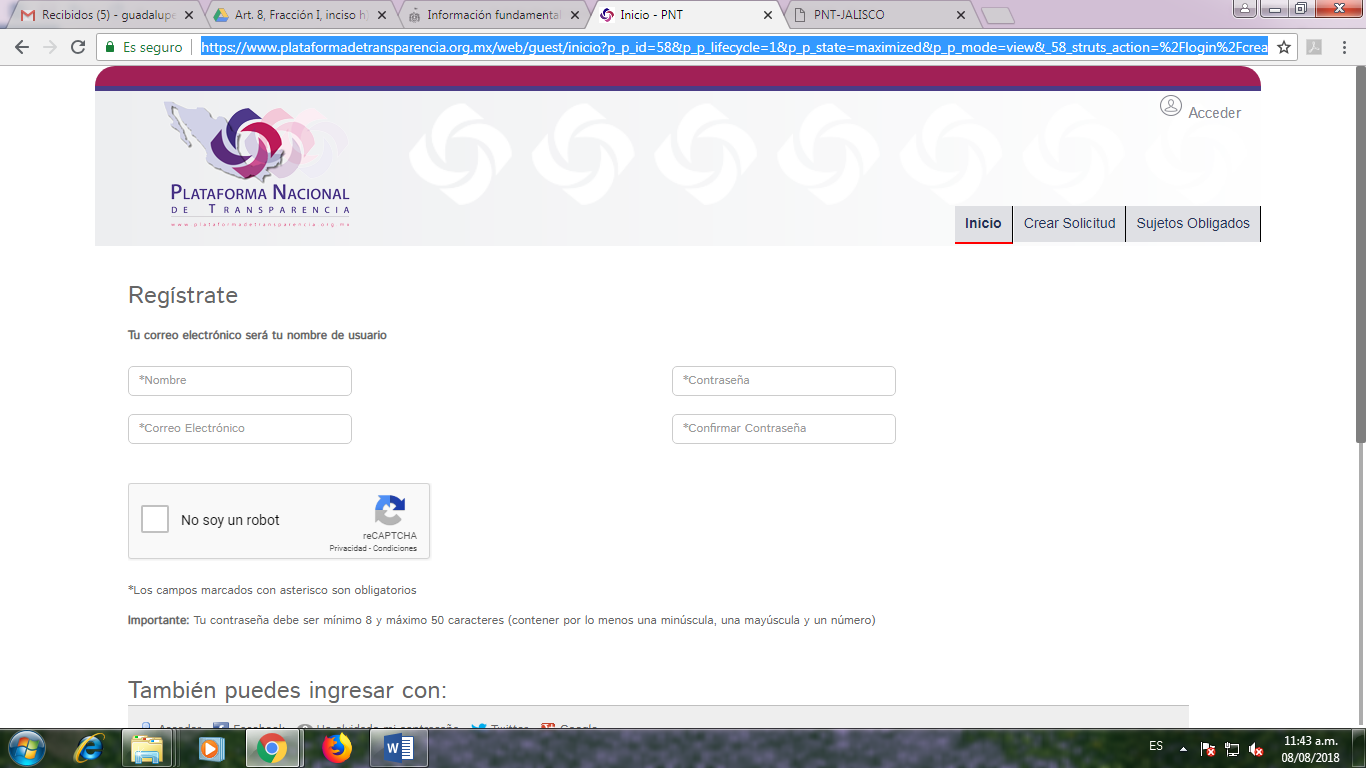1366x768 pixels.
Task: Open the Windows Start menu
Action: click(x=27, y=748)
